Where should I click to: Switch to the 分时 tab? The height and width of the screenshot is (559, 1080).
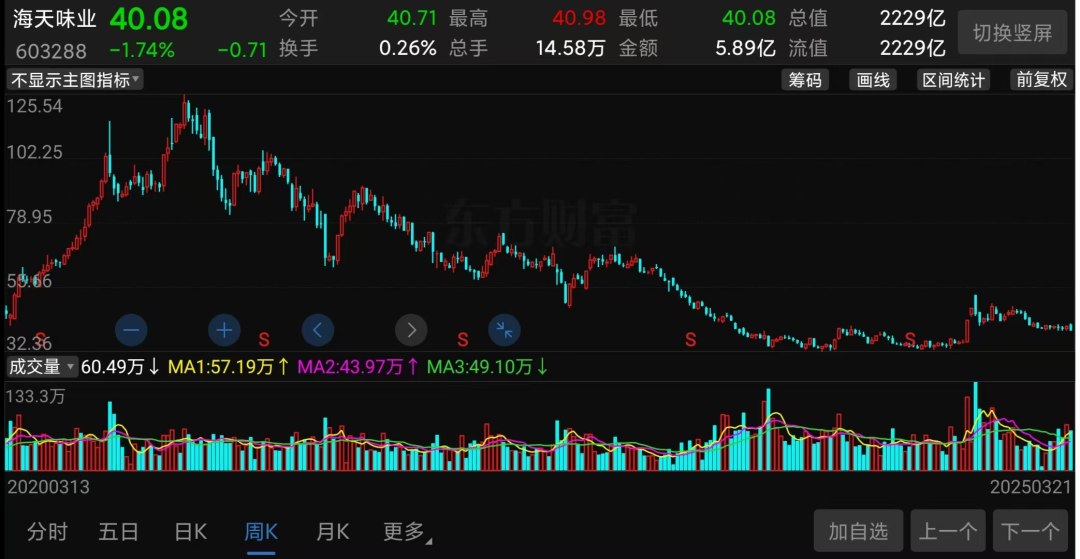pos(47,531)
